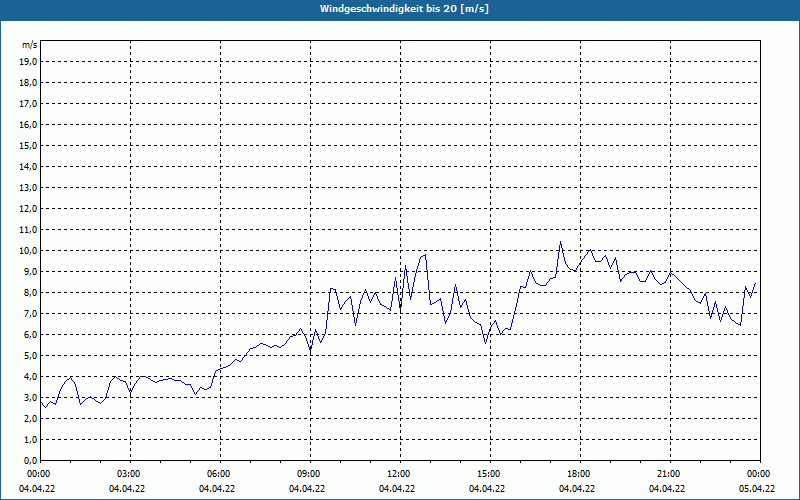Select the 4,0 y-axis value

coord(31,377)
